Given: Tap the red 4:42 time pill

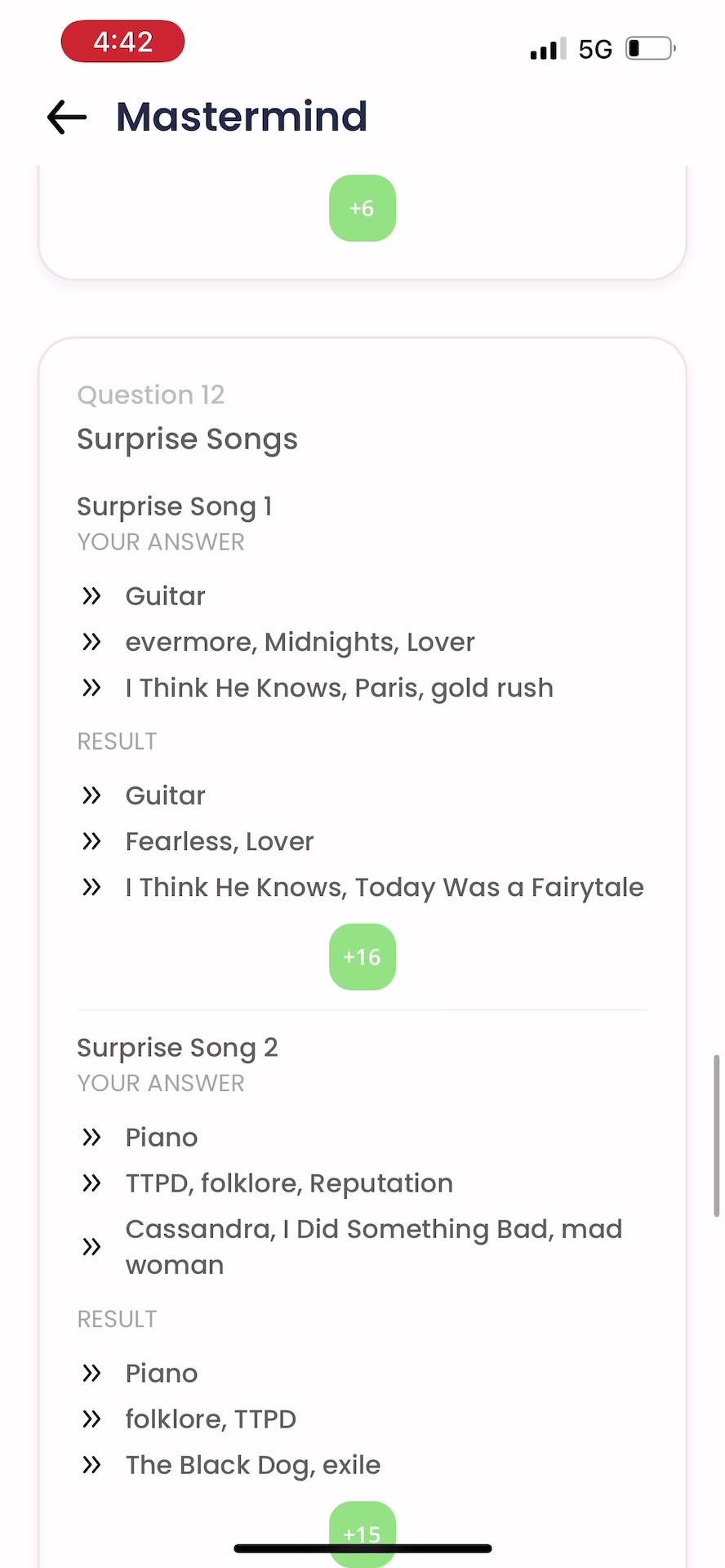Looking at the screenshot, I should click(122, 42).
